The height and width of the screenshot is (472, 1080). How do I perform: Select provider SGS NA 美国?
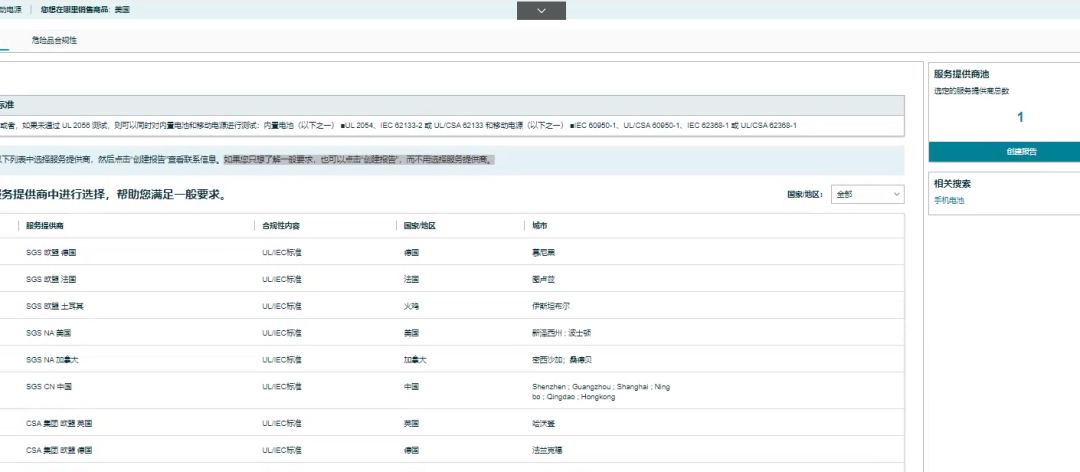[49, 333]
